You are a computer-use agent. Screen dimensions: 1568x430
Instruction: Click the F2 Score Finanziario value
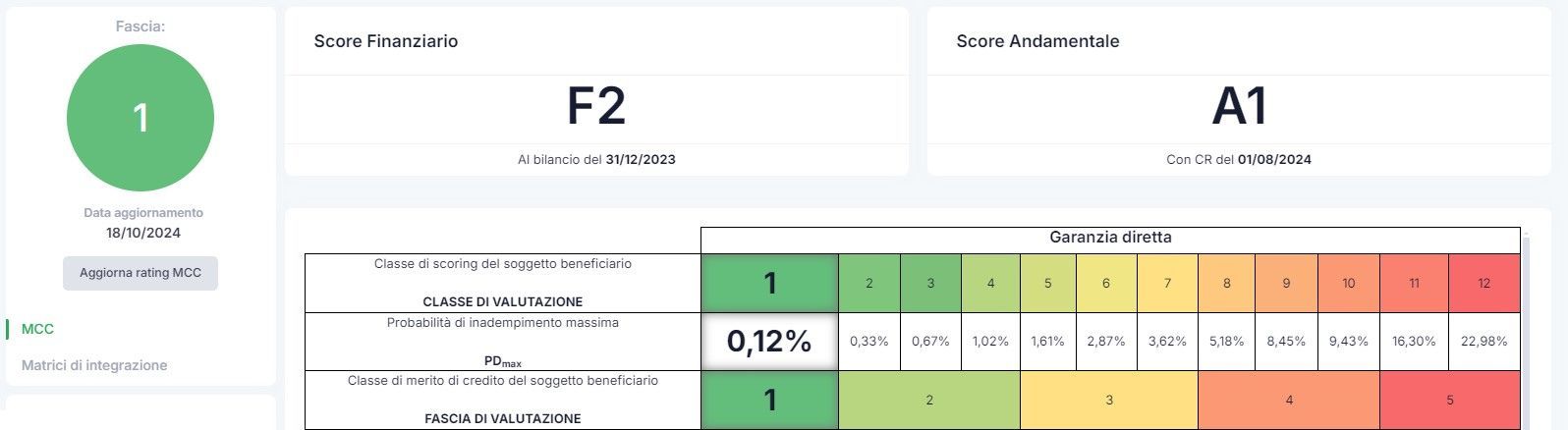pyautogui.click(x=596, y=107)
